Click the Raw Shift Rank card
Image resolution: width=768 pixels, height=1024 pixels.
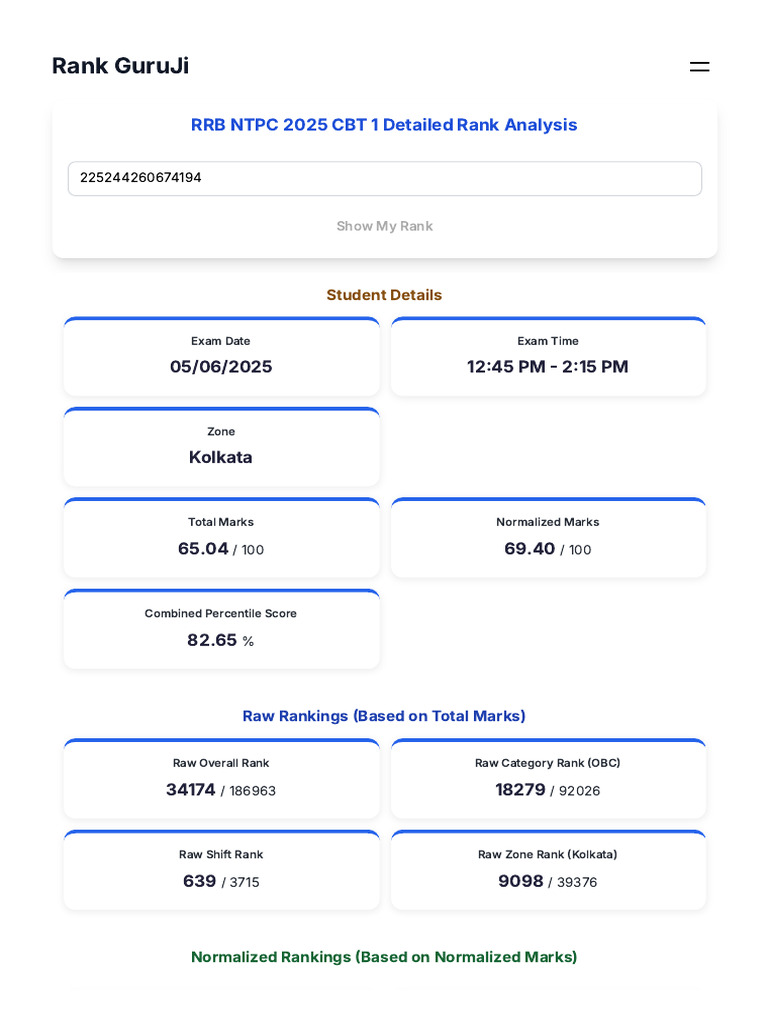tap(221, 870)
